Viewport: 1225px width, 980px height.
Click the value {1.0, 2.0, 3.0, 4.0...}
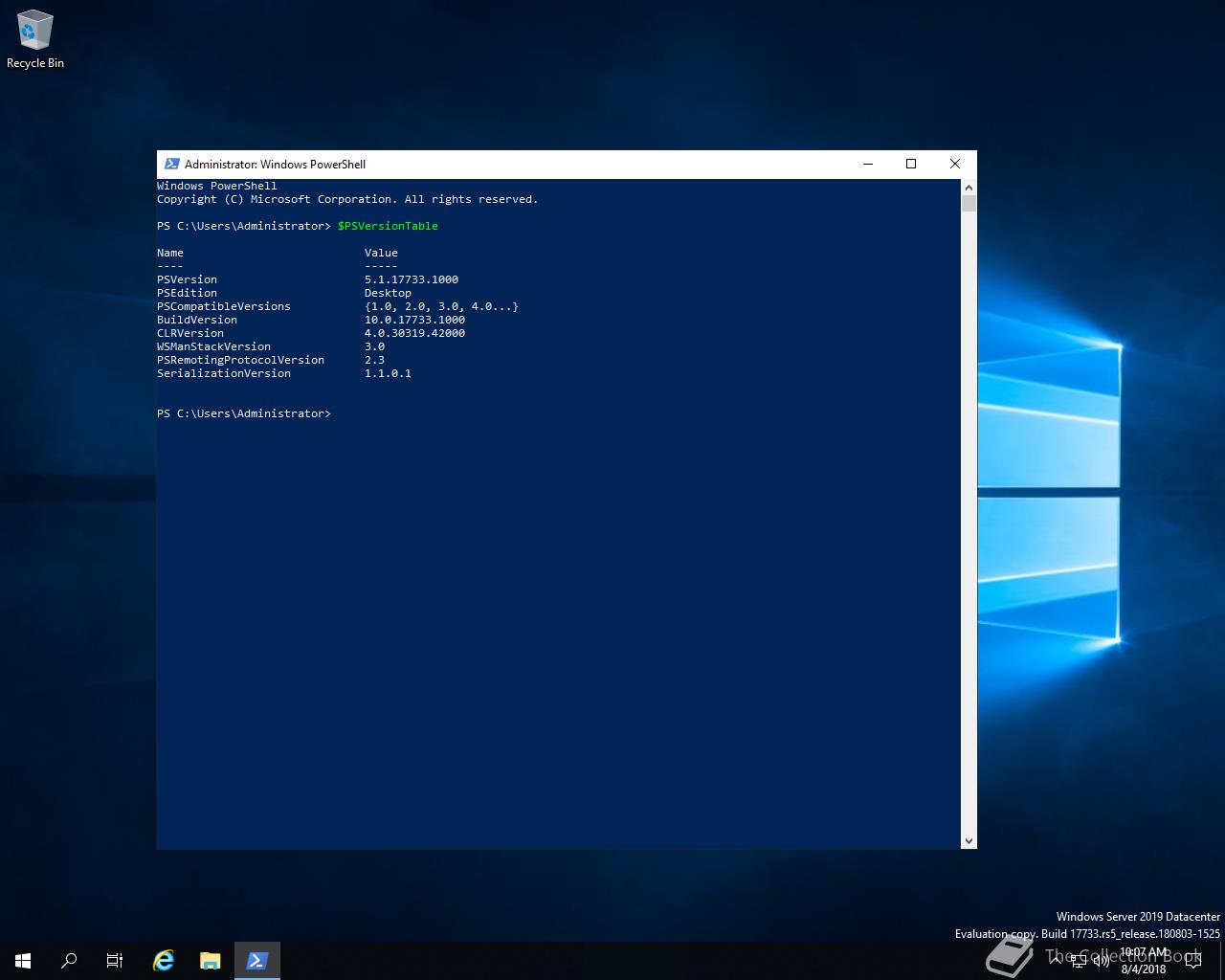coord(441,306)
